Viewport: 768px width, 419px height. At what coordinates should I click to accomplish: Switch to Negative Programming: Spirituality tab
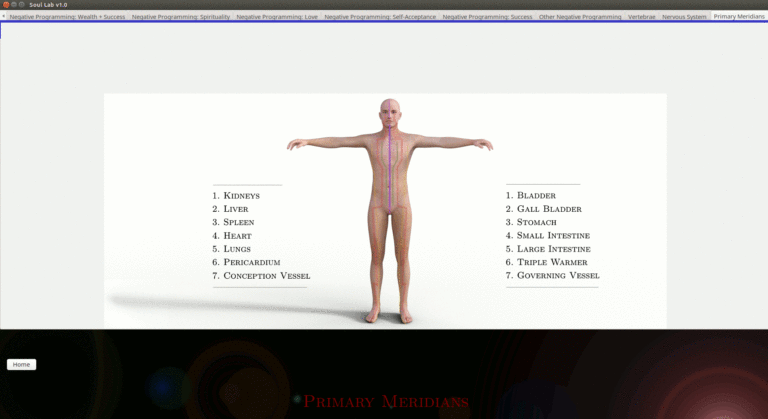coord(181,17)
